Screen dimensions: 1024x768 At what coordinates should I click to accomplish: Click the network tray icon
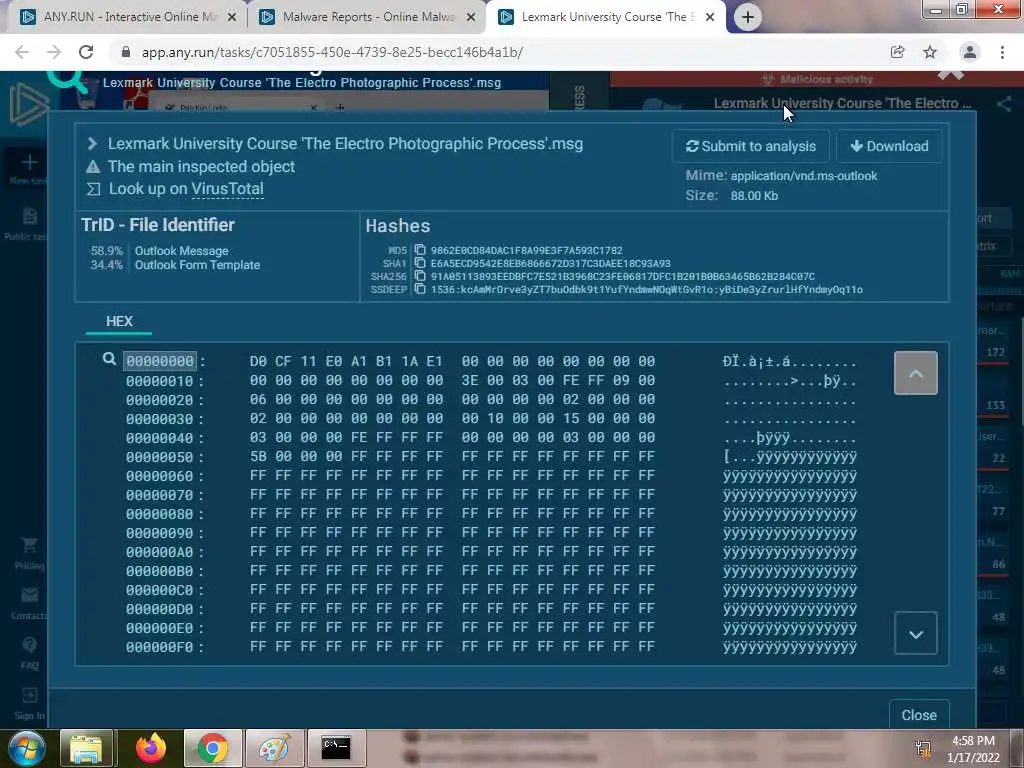coord(923,748)
